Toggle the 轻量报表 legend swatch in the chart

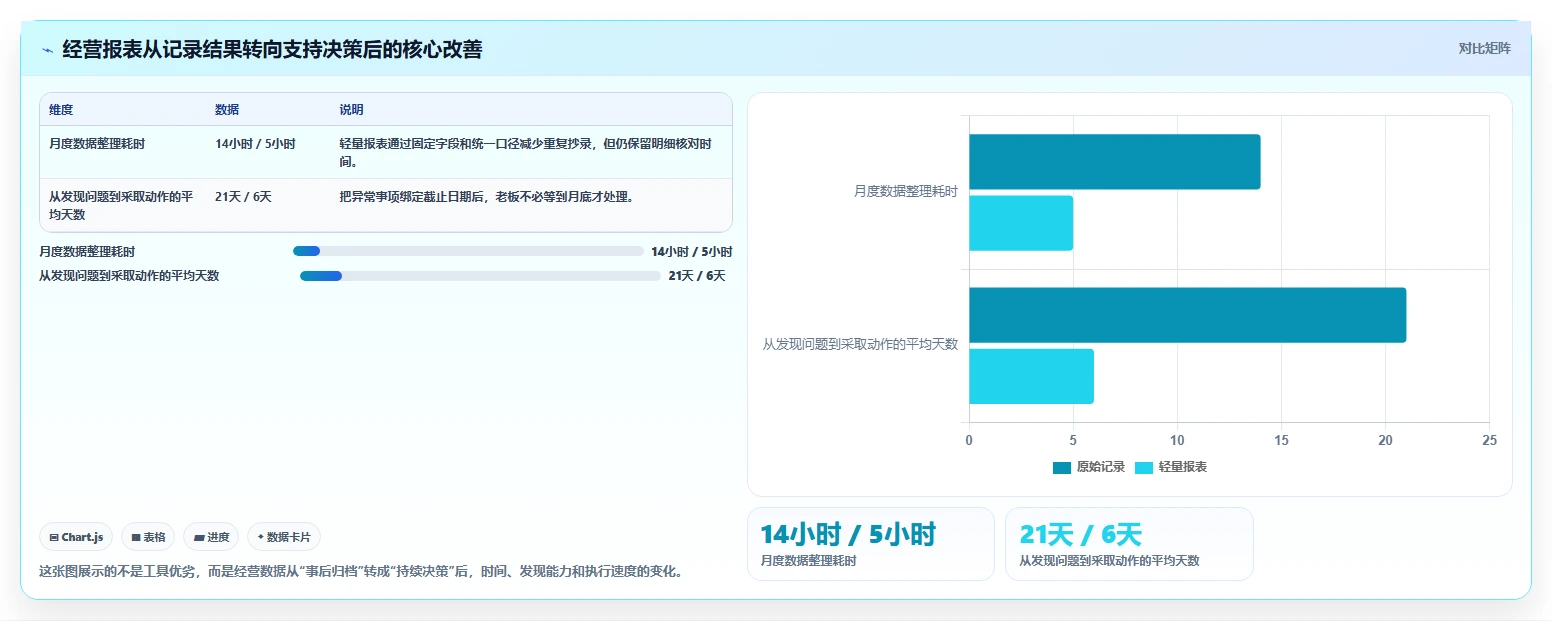[x=1144, y=467]
